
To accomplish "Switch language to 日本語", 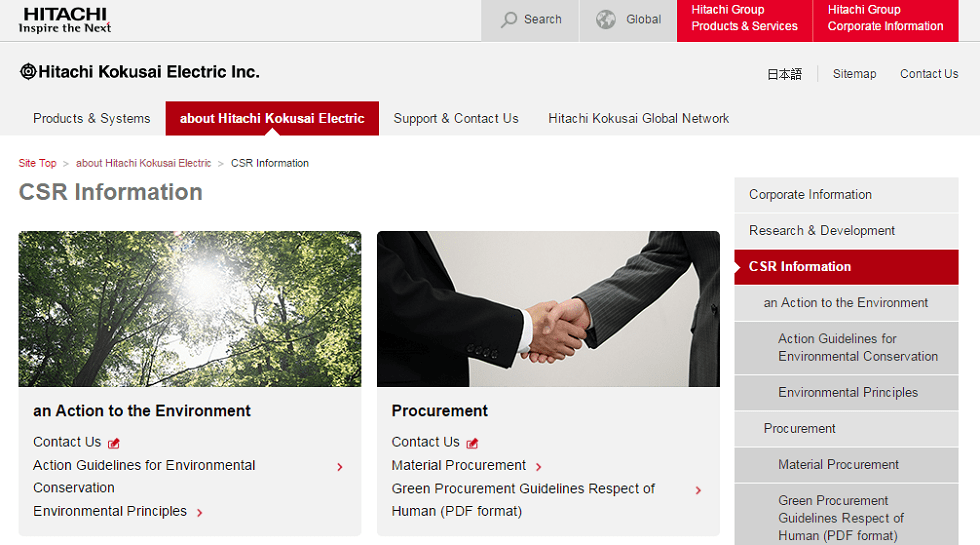I will 784,74.
